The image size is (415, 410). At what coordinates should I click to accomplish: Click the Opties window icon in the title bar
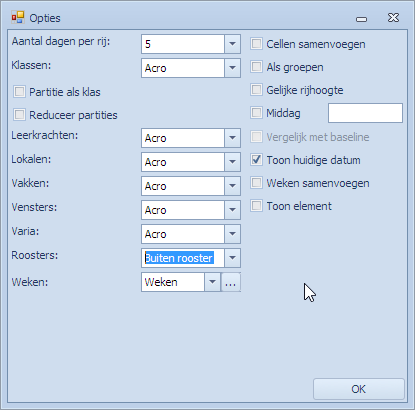18,18
